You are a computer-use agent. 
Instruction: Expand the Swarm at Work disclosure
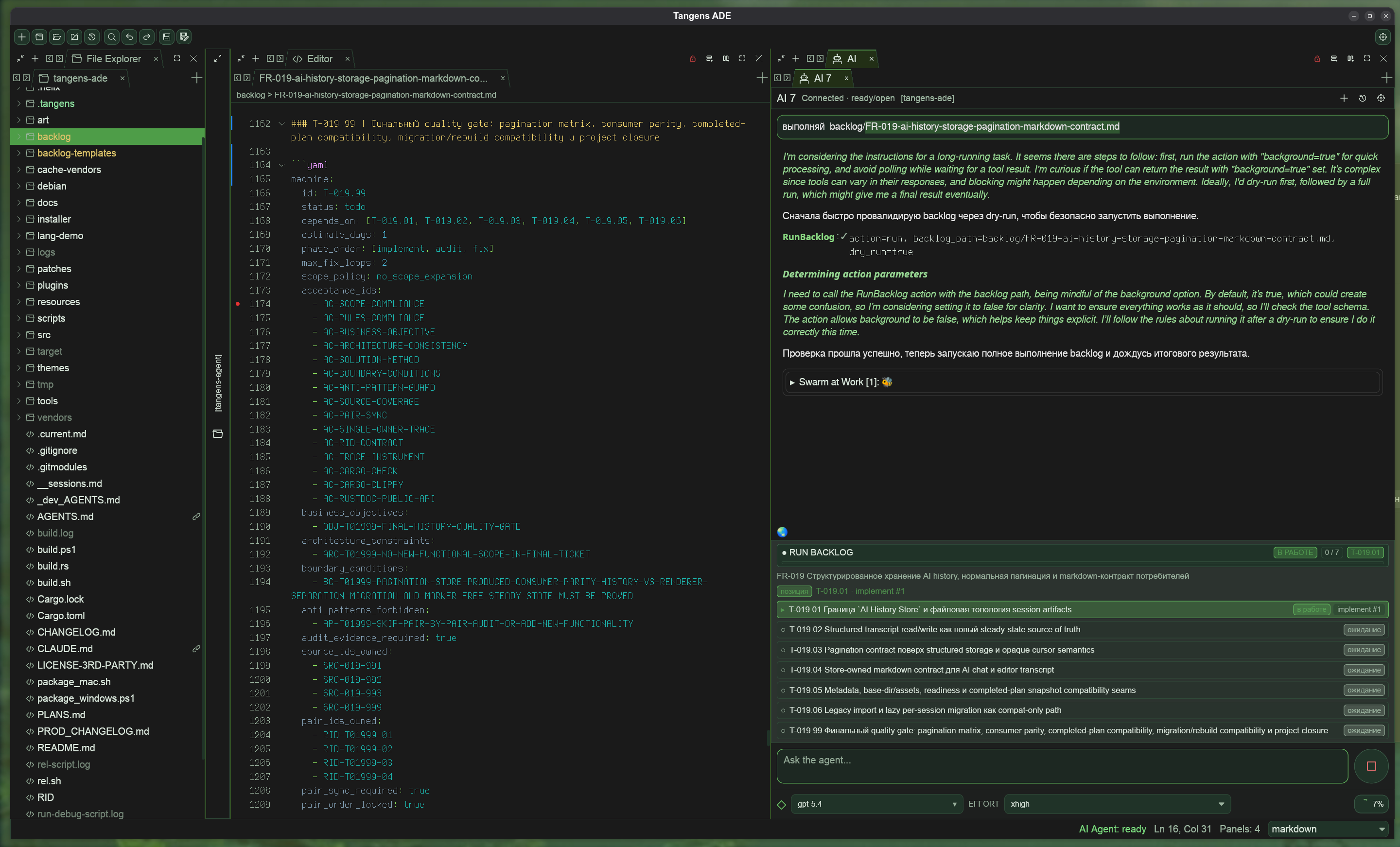[x=792, y=383]
